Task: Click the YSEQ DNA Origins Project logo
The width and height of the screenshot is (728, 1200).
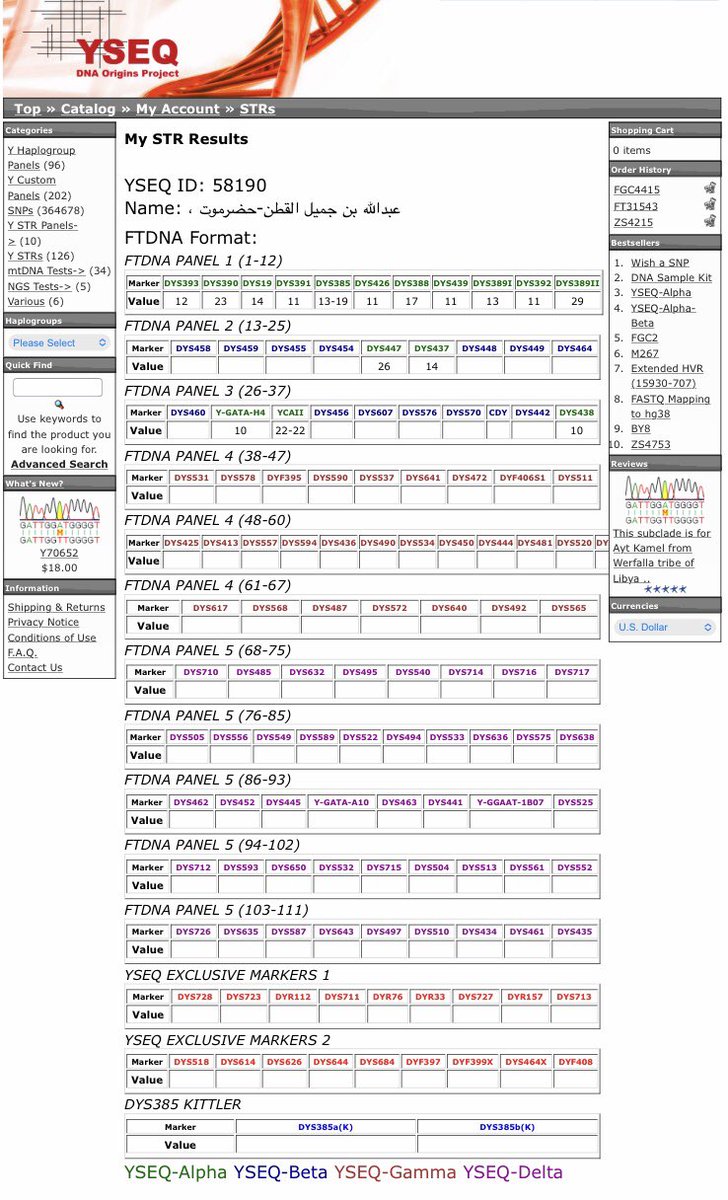Action: click(x=128, y=58)
